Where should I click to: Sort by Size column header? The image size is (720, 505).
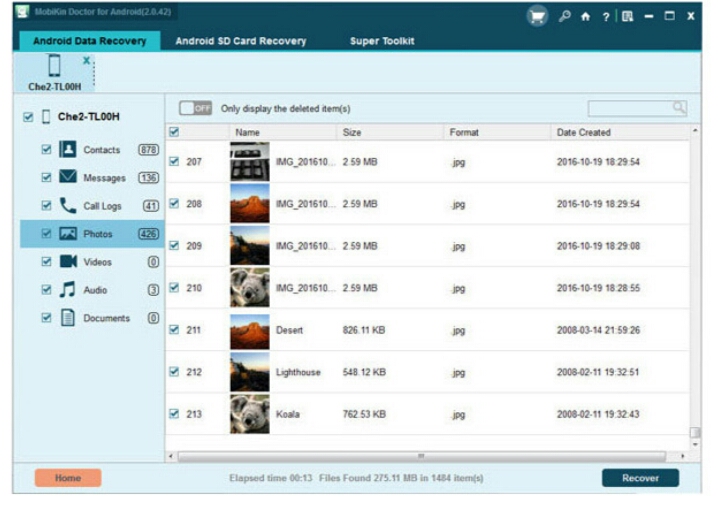[352, 132]
